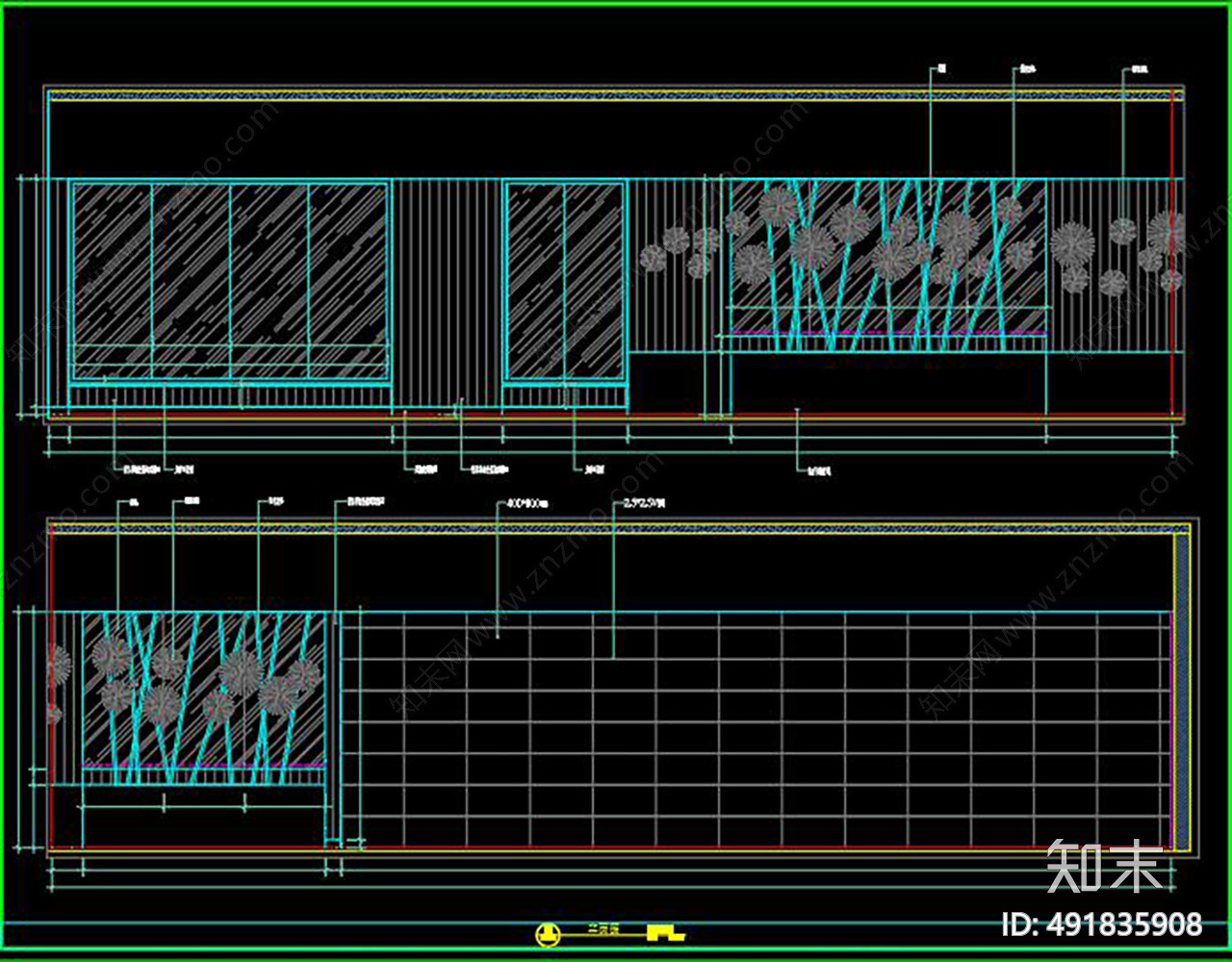Click the dandelion cluster right of upper panel
This screenshot has width=1232, height=962.
(1117, 250)
